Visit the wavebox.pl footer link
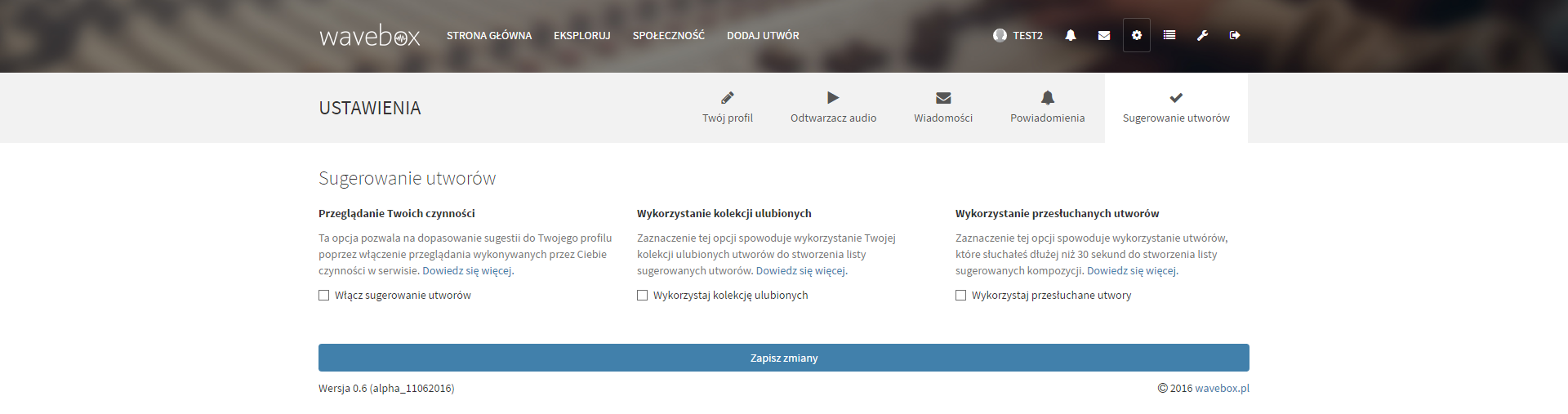This screenshot has width=1568, height=414. 1222,389
